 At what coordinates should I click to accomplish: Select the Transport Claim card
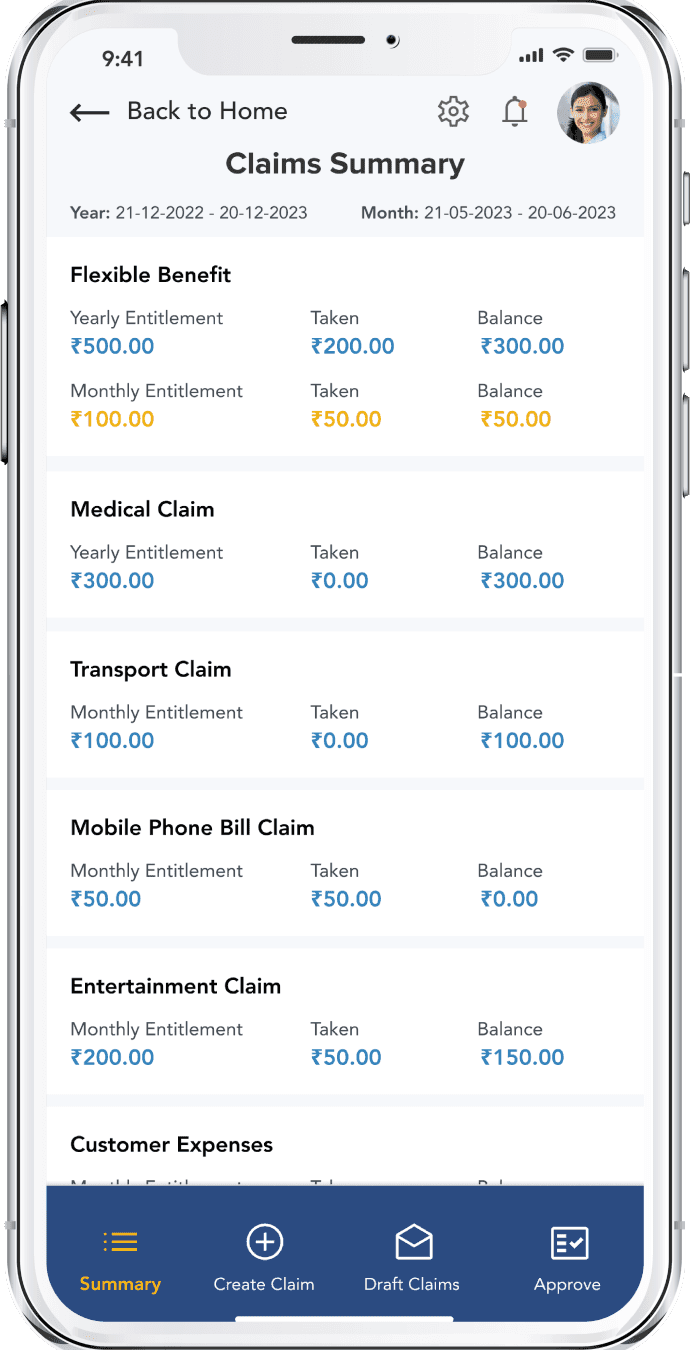(x=345, y=705)
